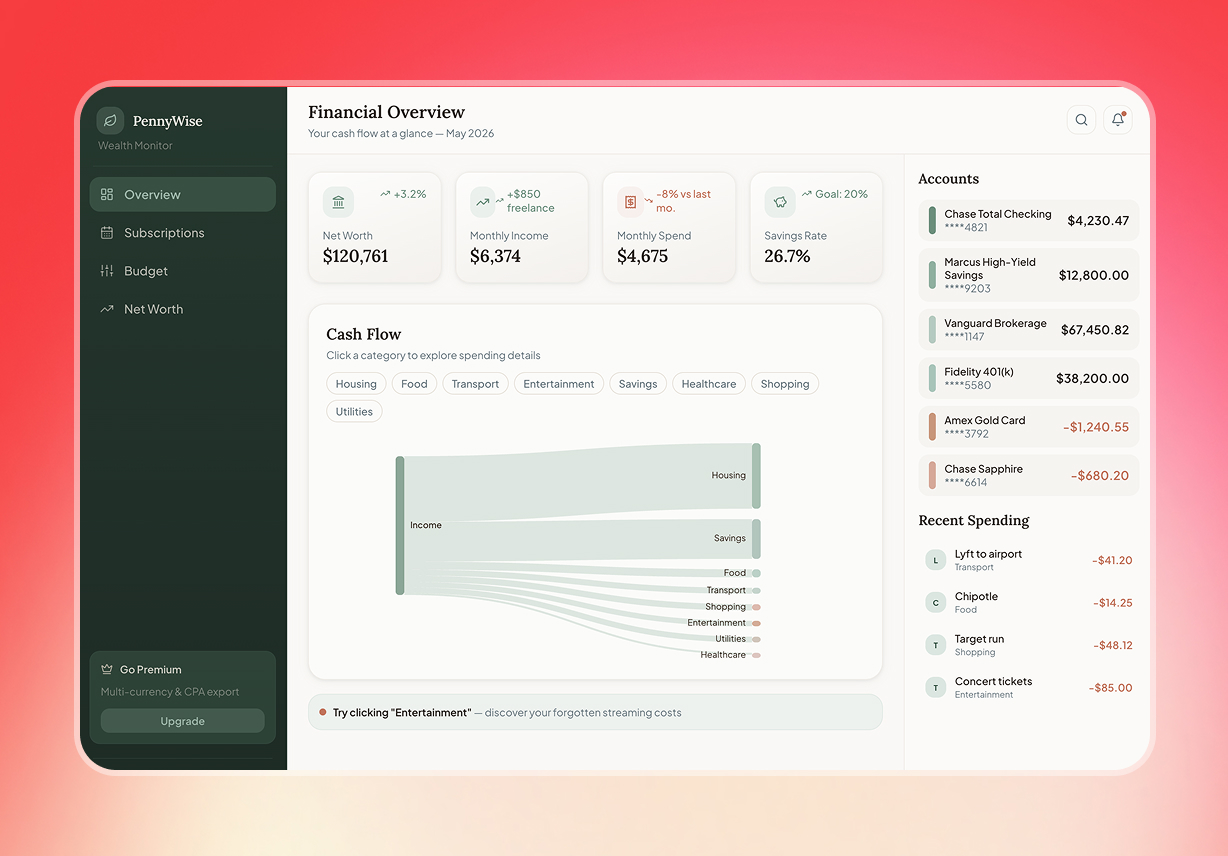Open the Marcus High-Yield Savings account

tap(1029, 275)
